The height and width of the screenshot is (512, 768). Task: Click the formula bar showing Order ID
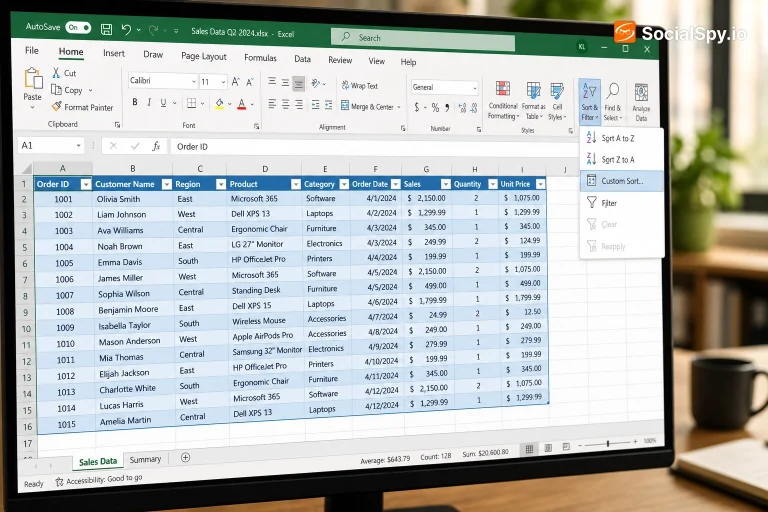pos(374,147)
